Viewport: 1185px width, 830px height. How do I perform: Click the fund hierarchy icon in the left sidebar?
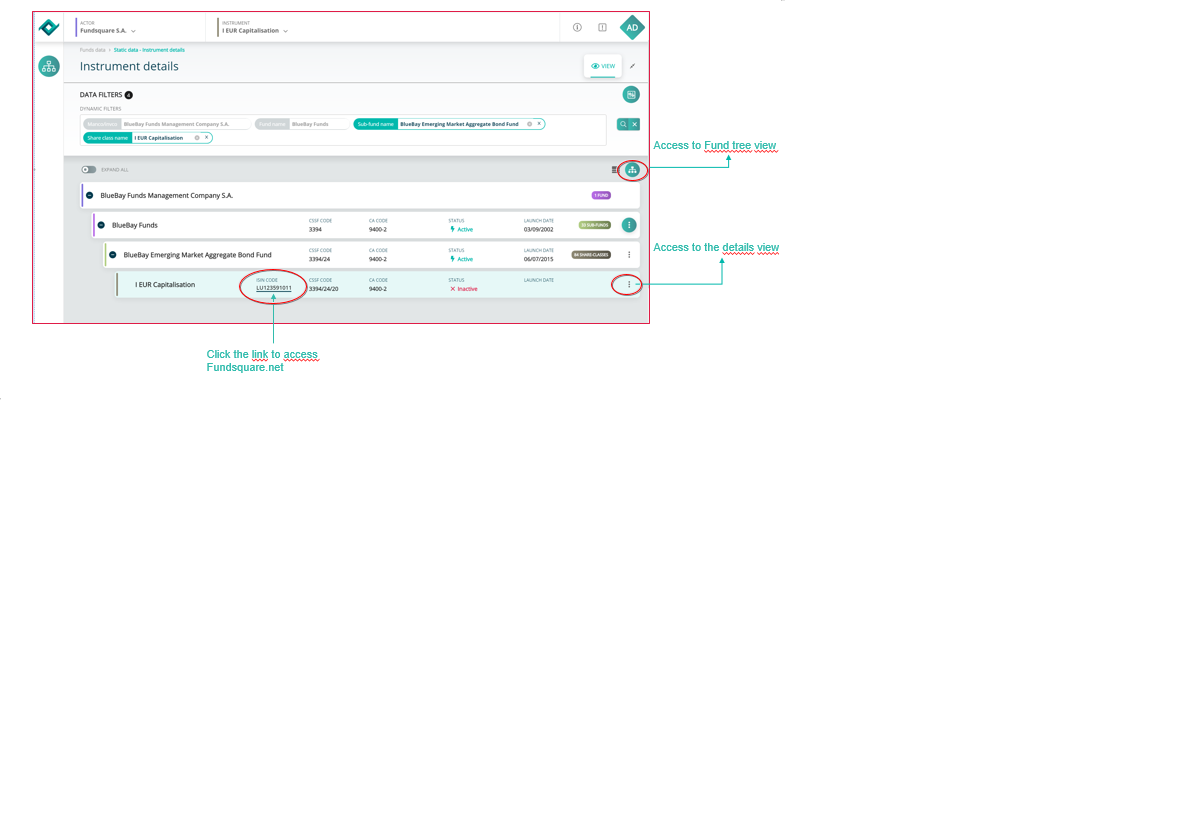click(x=49, y=67)
